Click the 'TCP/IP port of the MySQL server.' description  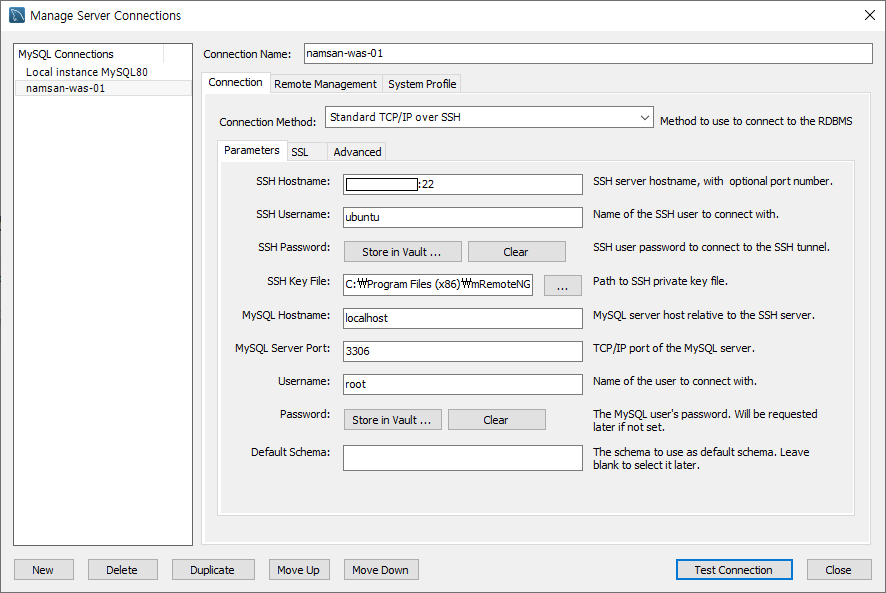click(x=674, y=348)
